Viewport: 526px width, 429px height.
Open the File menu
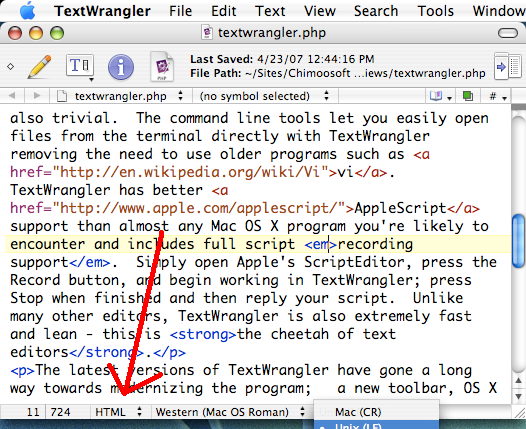pos(180,11)
